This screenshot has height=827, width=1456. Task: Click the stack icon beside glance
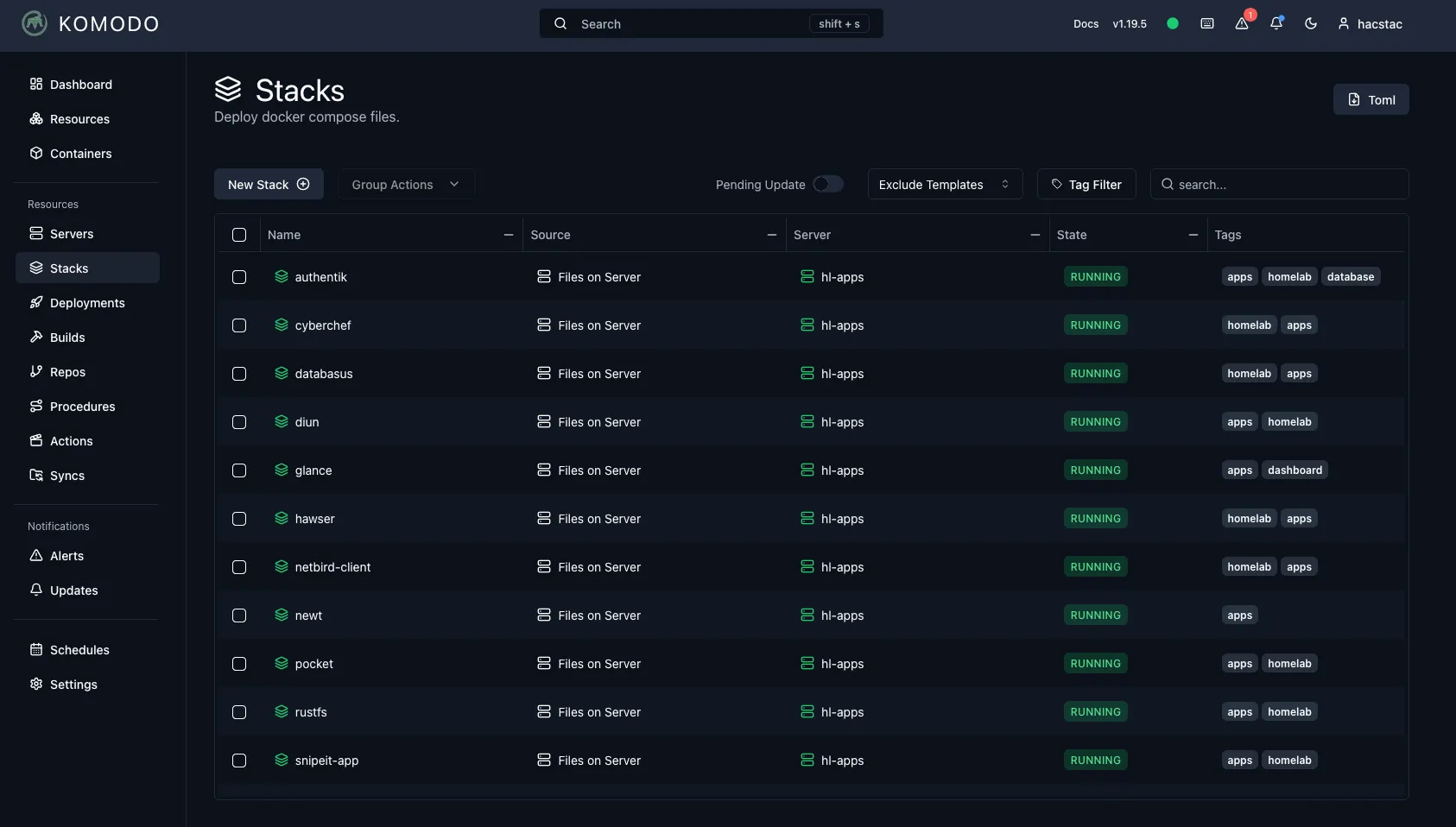282,470
